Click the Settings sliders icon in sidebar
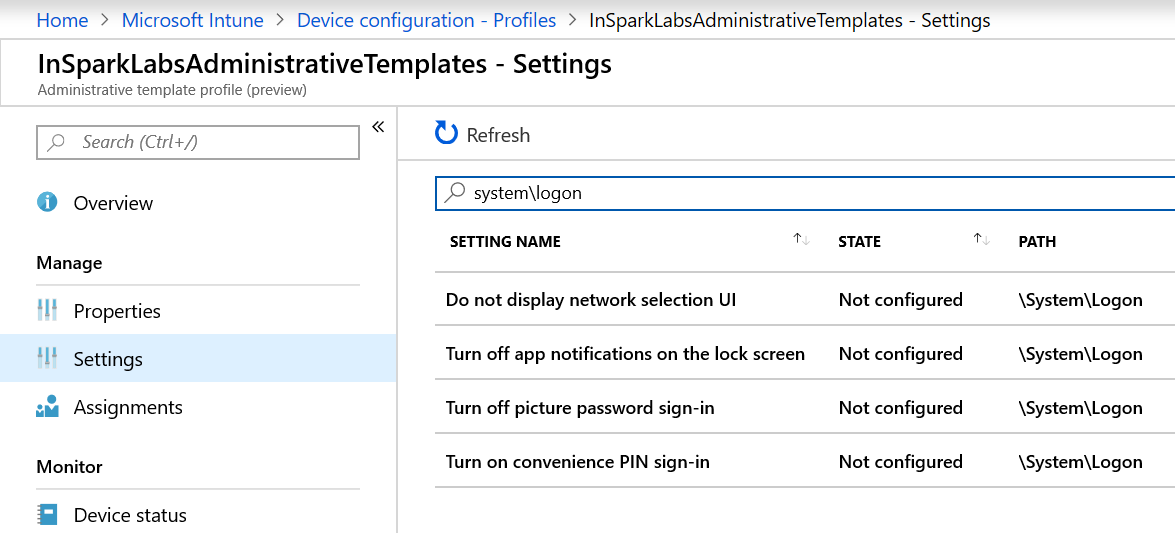The width and height of the screenshot is (1175, 533). pos(47,359)
